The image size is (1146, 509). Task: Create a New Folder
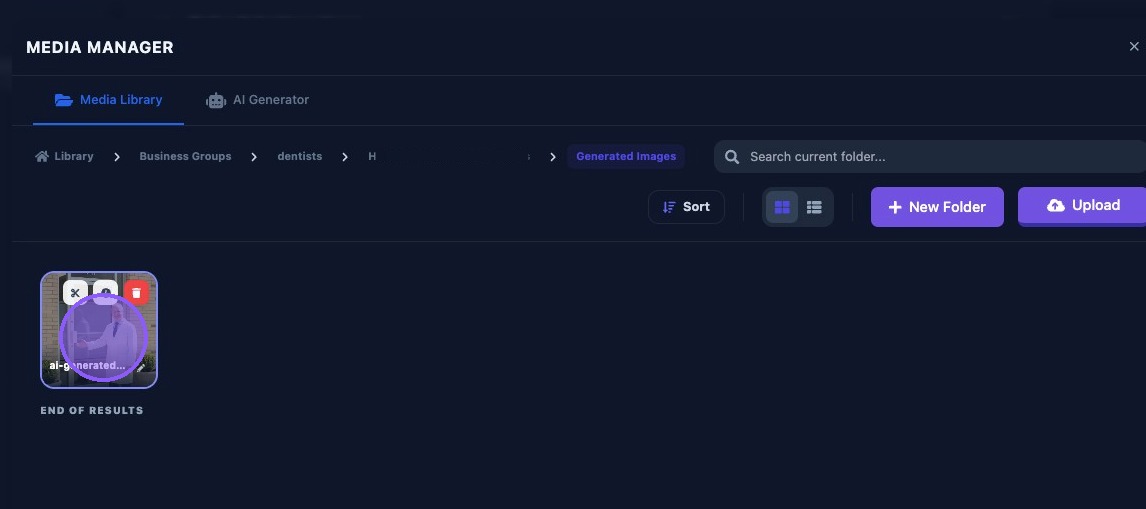pos(937,207)
